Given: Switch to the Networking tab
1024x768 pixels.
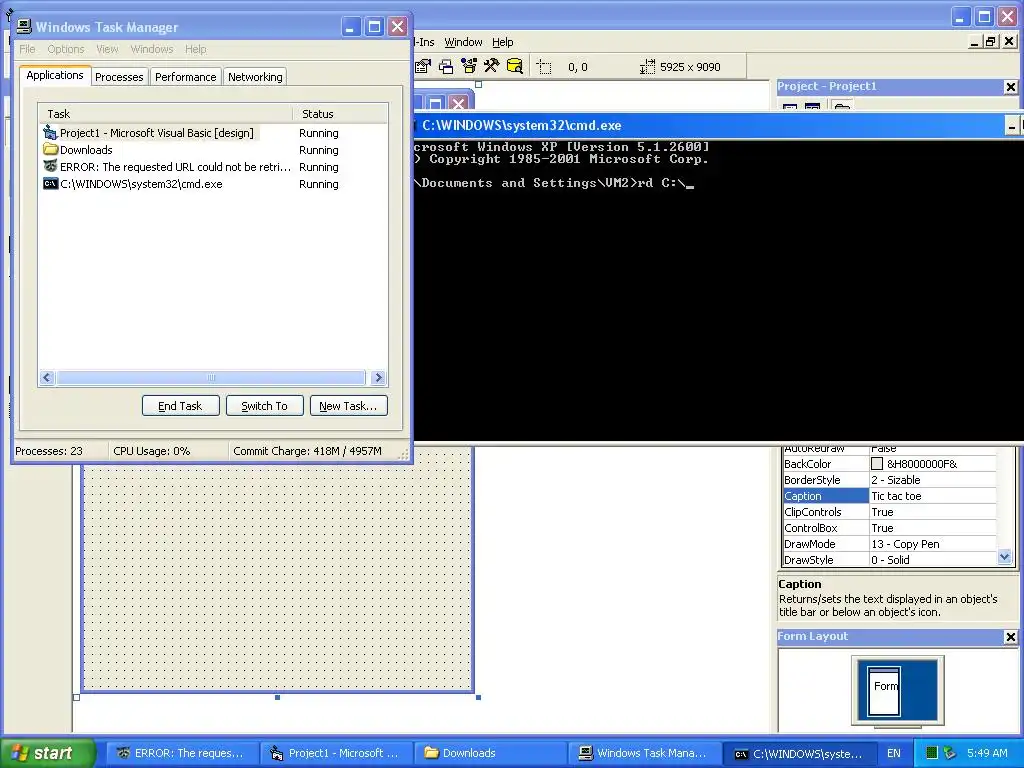Looking at the screenshot, I should pos(255,77).
